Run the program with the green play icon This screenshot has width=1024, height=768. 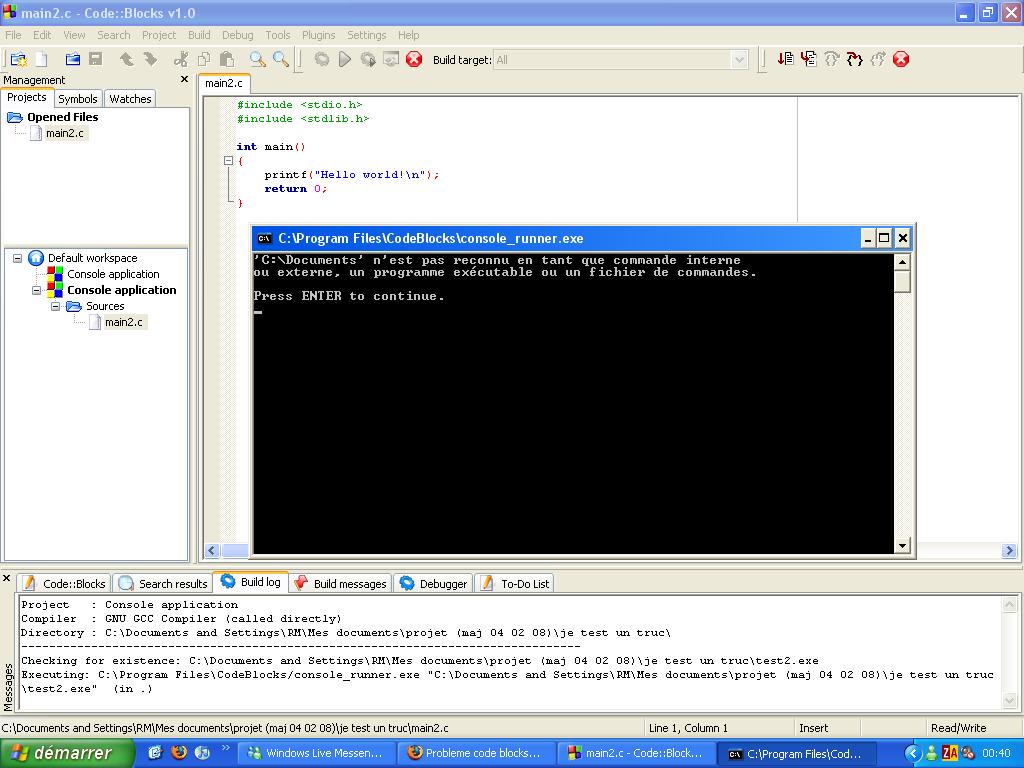[x=344, y=59]
